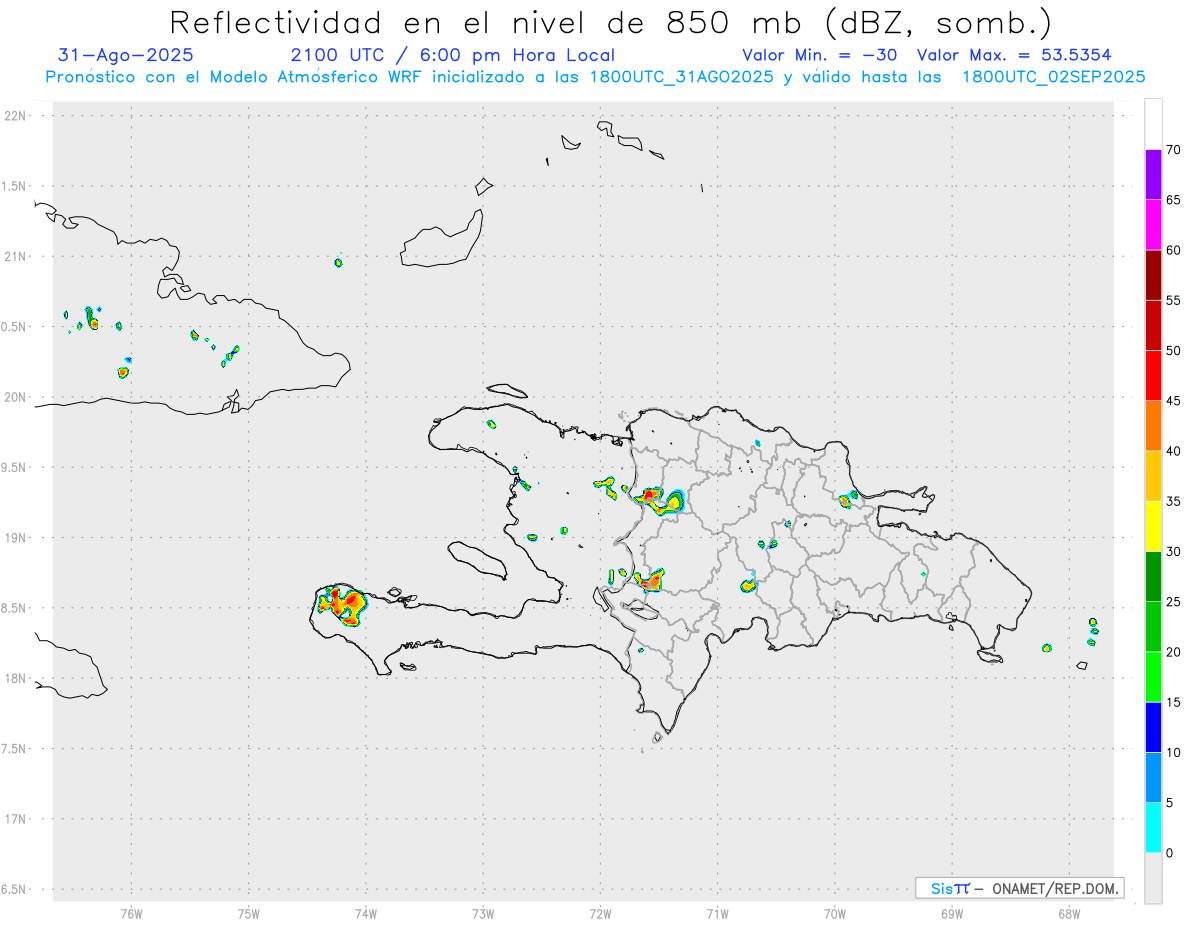Pick the bright green 15–20 dBZ band
Viewport: 1200px width, 927px height.
click(x=1153, y=677)
